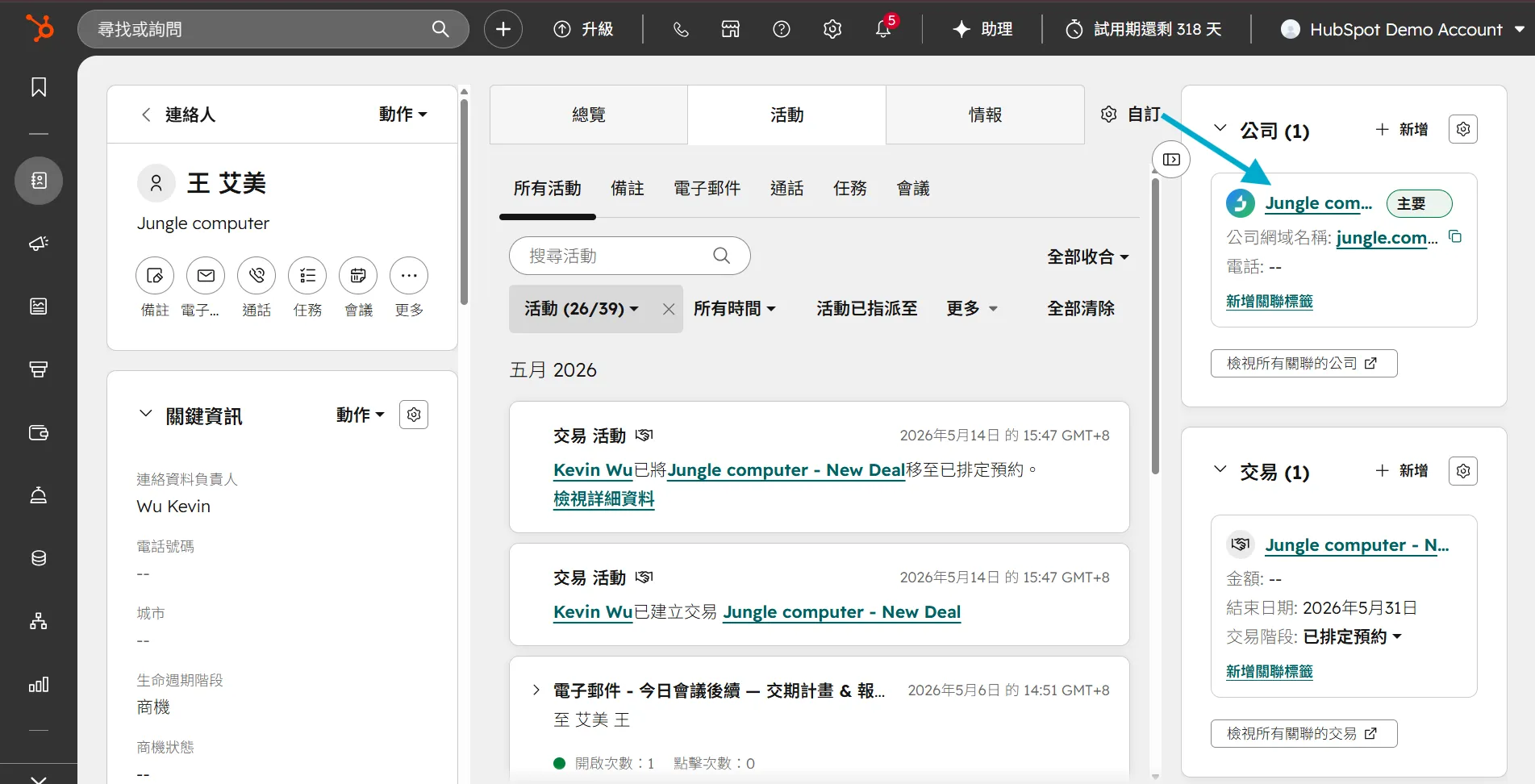Click 檢視所有關聯的公司 button
The image size is (1535, 784).
pyautogui.click(x=1303, y=364)
